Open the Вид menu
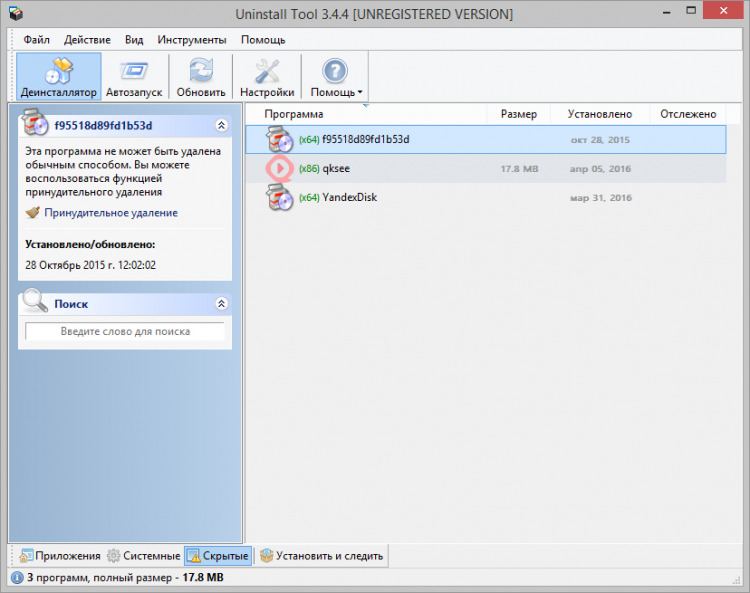750x593 pixels. click(x=134, y=40)
